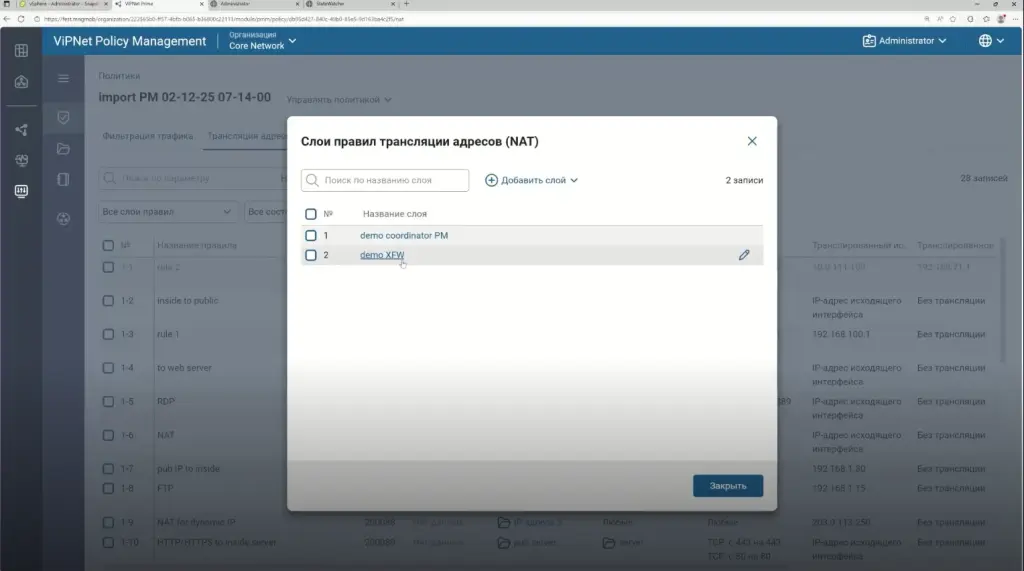
Task: Edit the demo XFW layer with pencil icon
Action: [x=744, y=255]
